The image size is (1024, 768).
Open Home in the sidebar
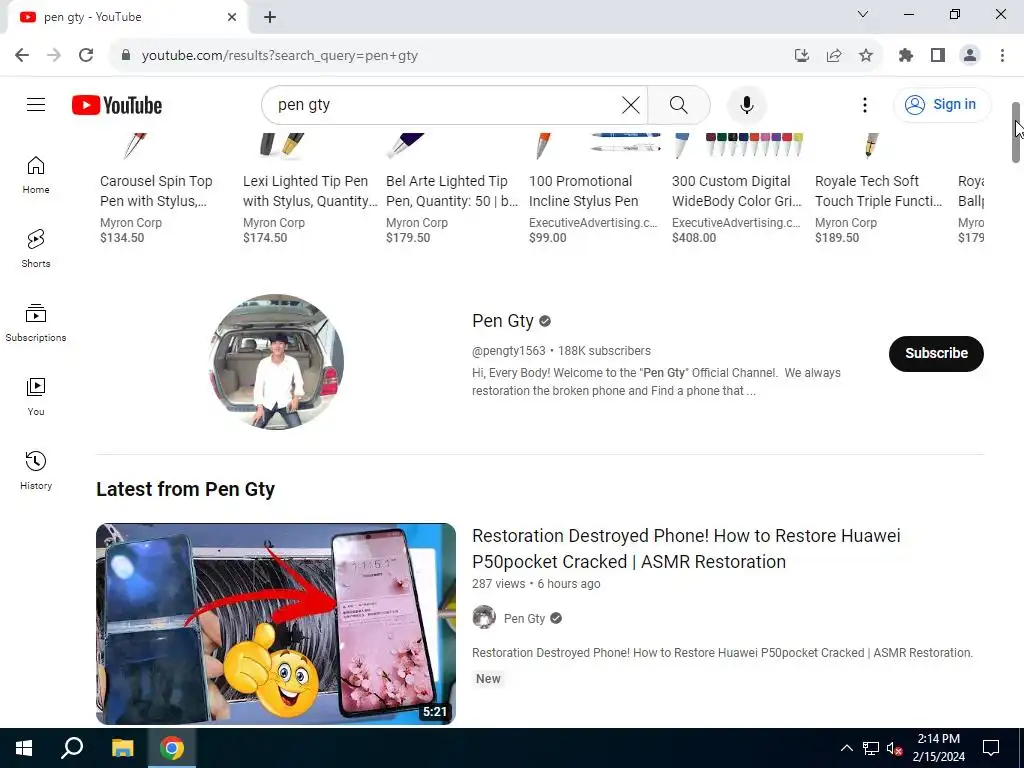[x=36, y=175]
